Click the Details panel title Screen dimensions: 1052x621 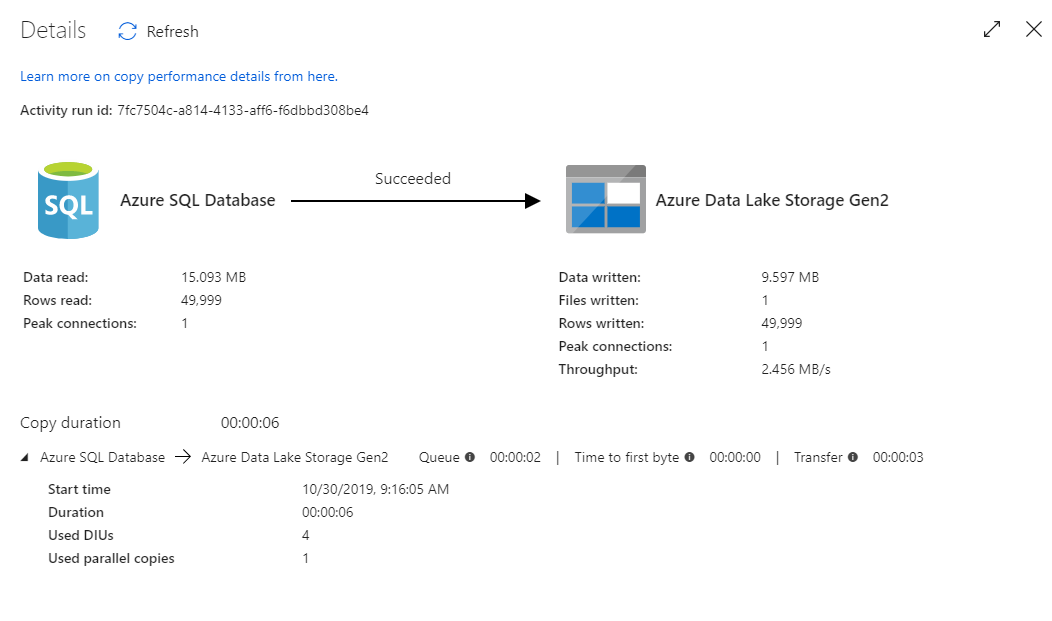pos(53,30)
